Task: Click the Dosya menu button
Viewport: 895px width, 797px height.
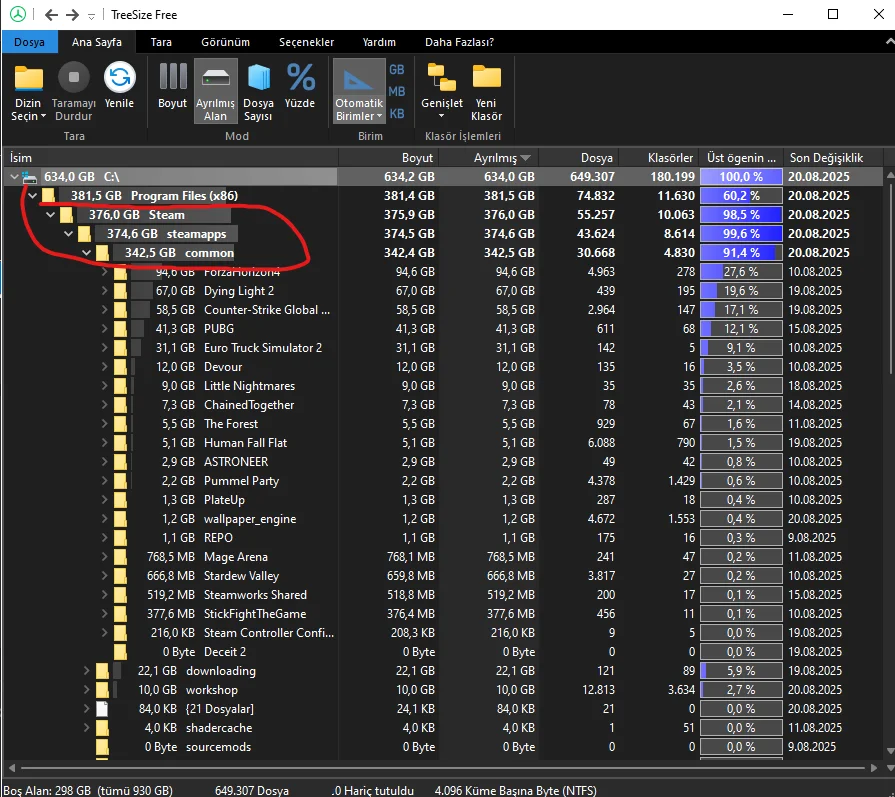Action: point(30,42)
